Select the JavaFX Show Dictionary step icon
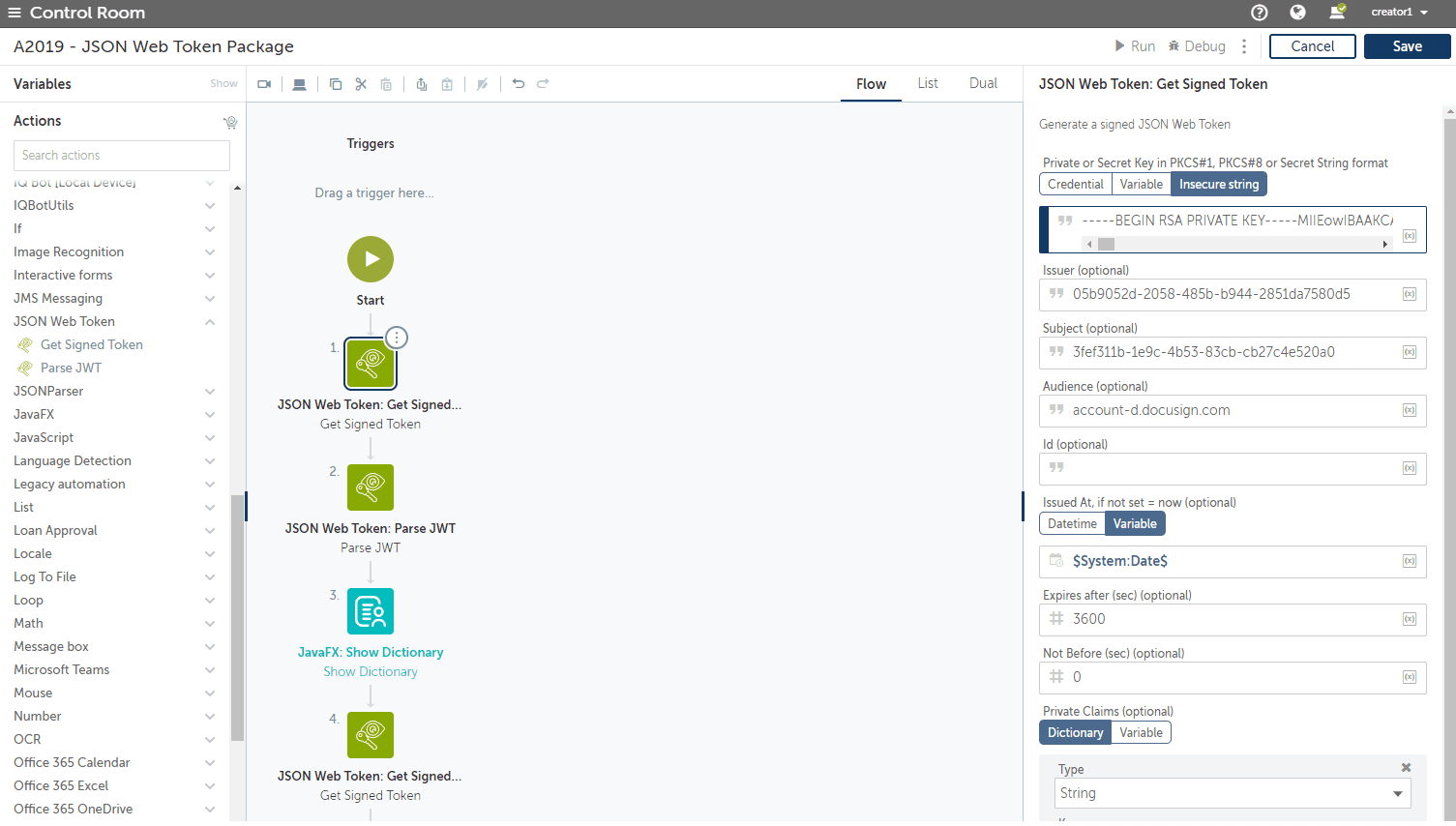 coord(371,611)
